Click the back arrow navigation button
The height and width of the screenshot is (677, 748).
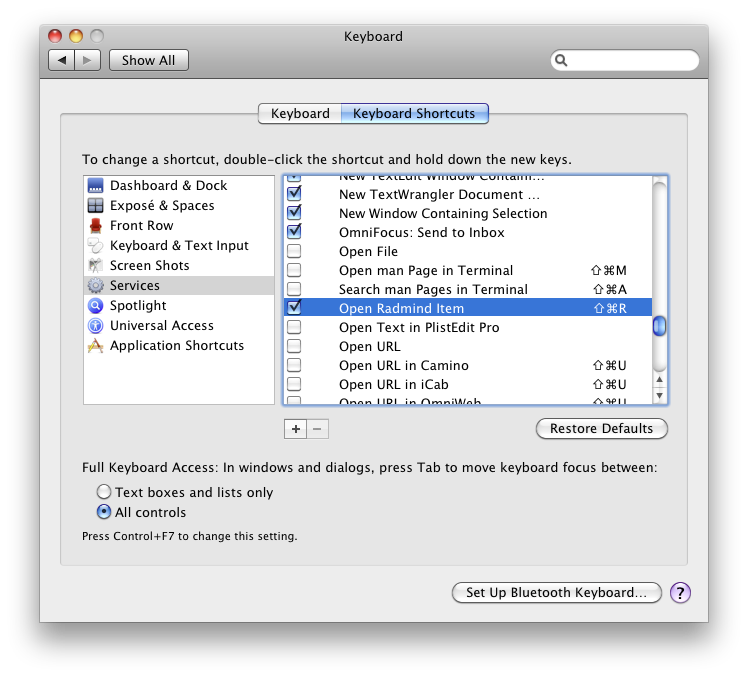click(x=62, y=60)
